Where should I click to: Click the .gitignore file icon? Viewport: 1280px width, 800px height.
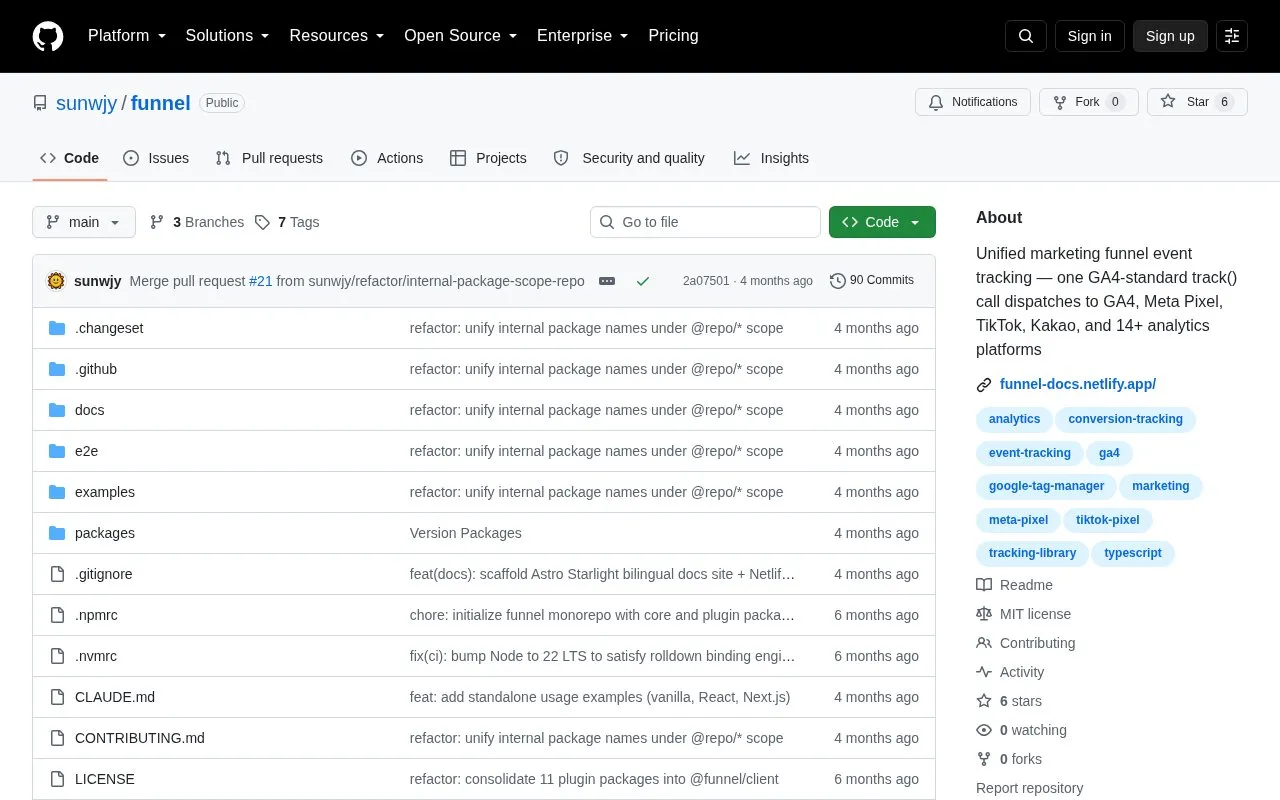57,574
